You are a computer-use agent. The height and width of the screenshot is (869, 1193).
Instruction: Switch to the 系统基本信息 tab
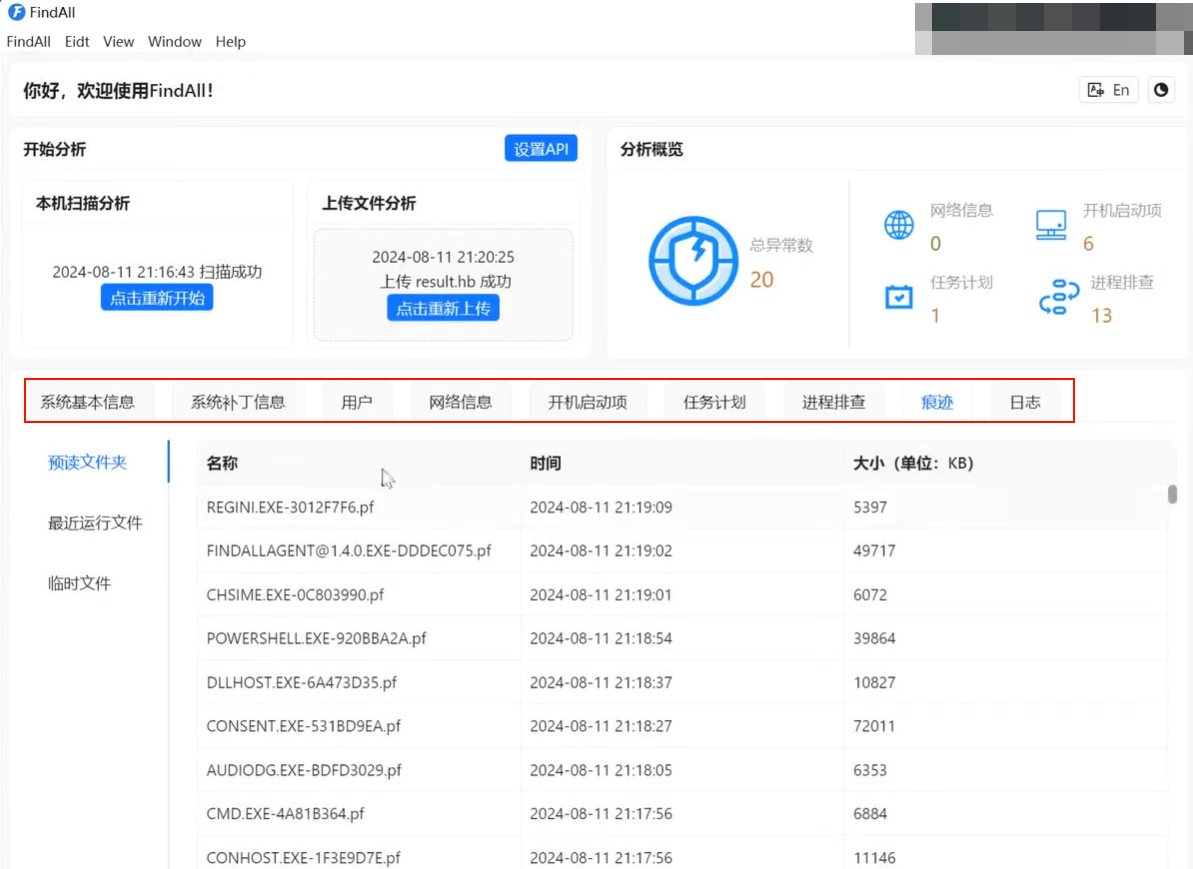tap(87, 402)
